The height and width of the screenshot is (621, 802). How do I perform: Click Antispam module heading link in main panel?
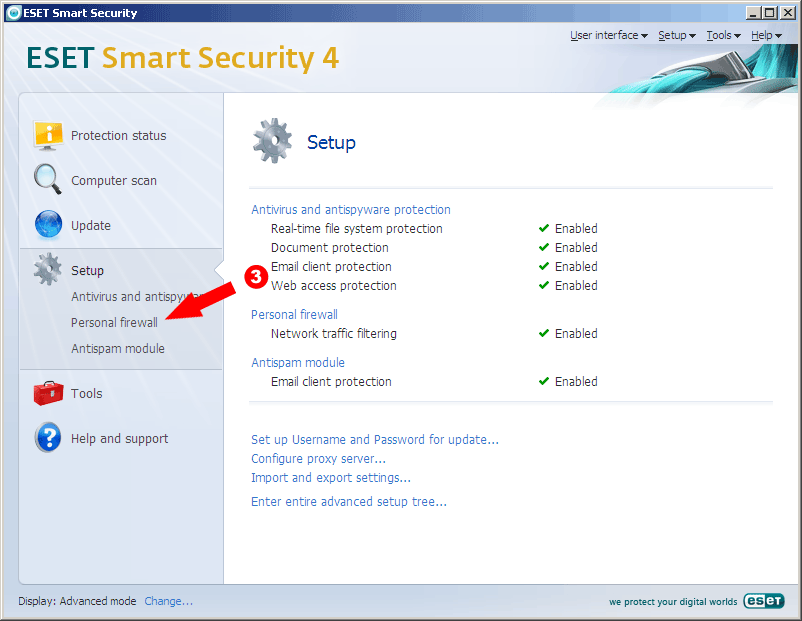pos(298,363)
